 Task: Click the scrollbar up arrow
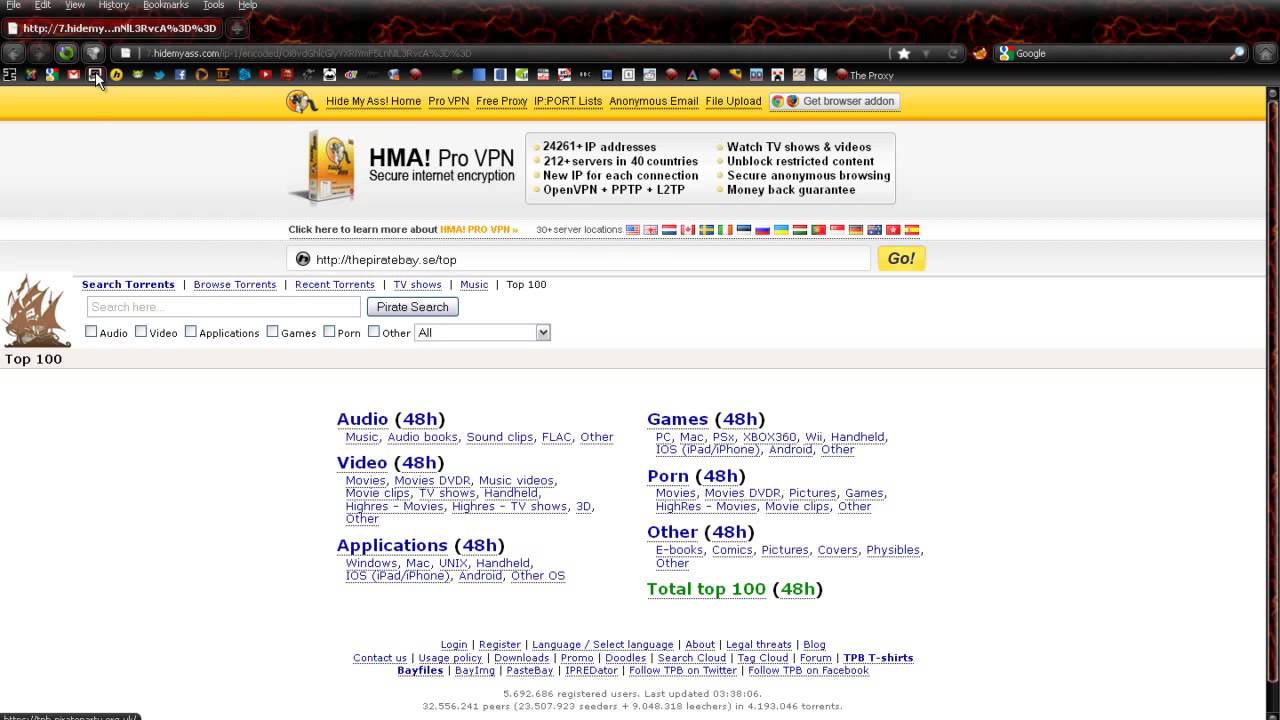tap(1273, 92)
